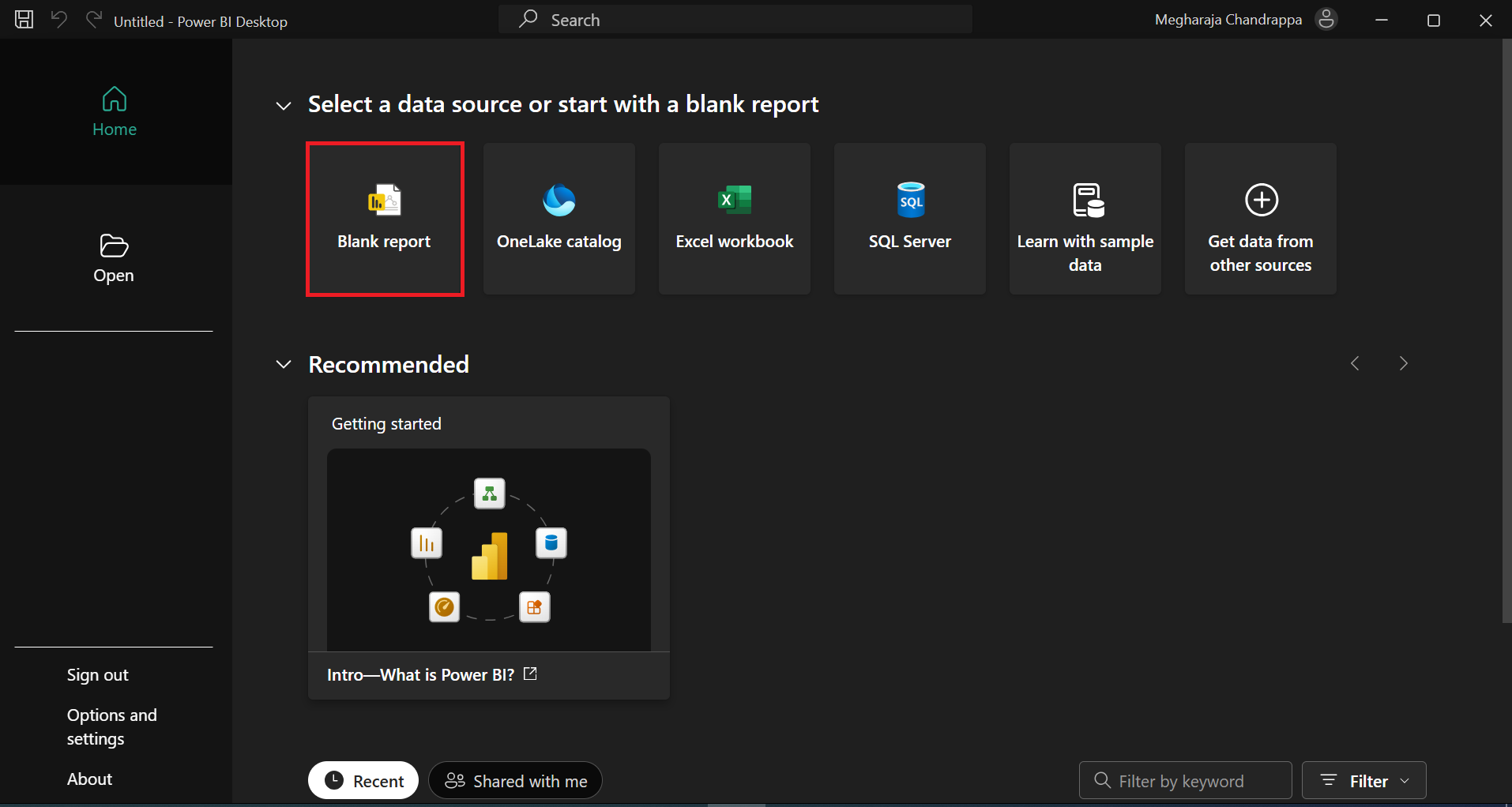Import data from Excel workbook
The image size is (1512, 807).
(735, 219)
